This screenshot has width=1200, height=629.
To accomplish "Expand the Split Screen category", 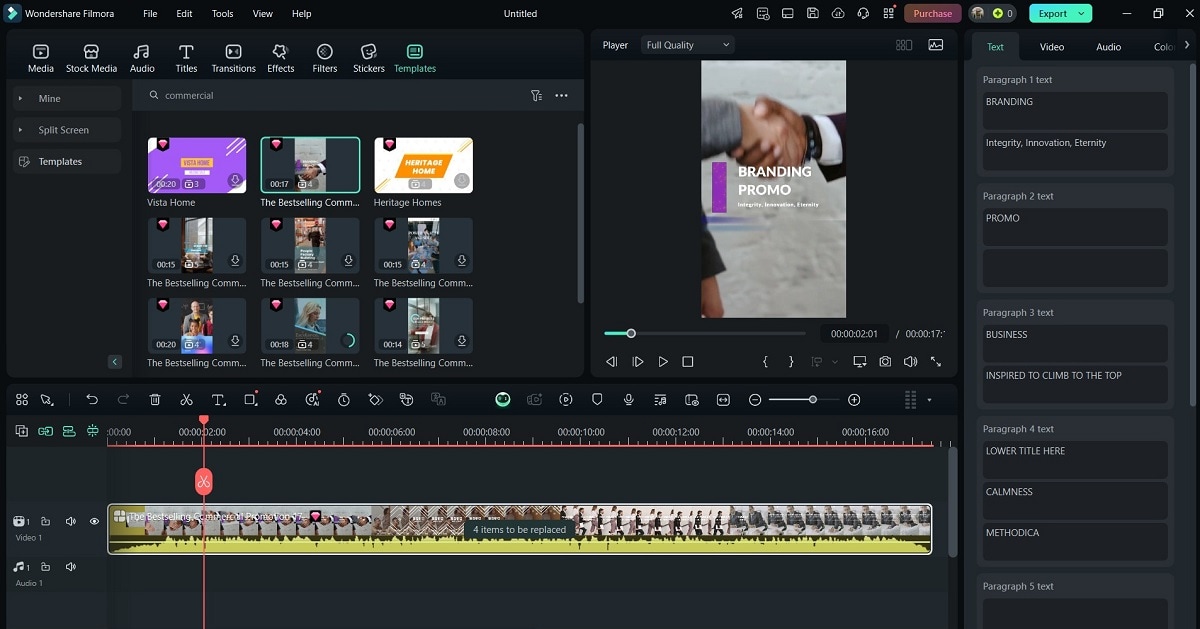I will pos(67,130).
